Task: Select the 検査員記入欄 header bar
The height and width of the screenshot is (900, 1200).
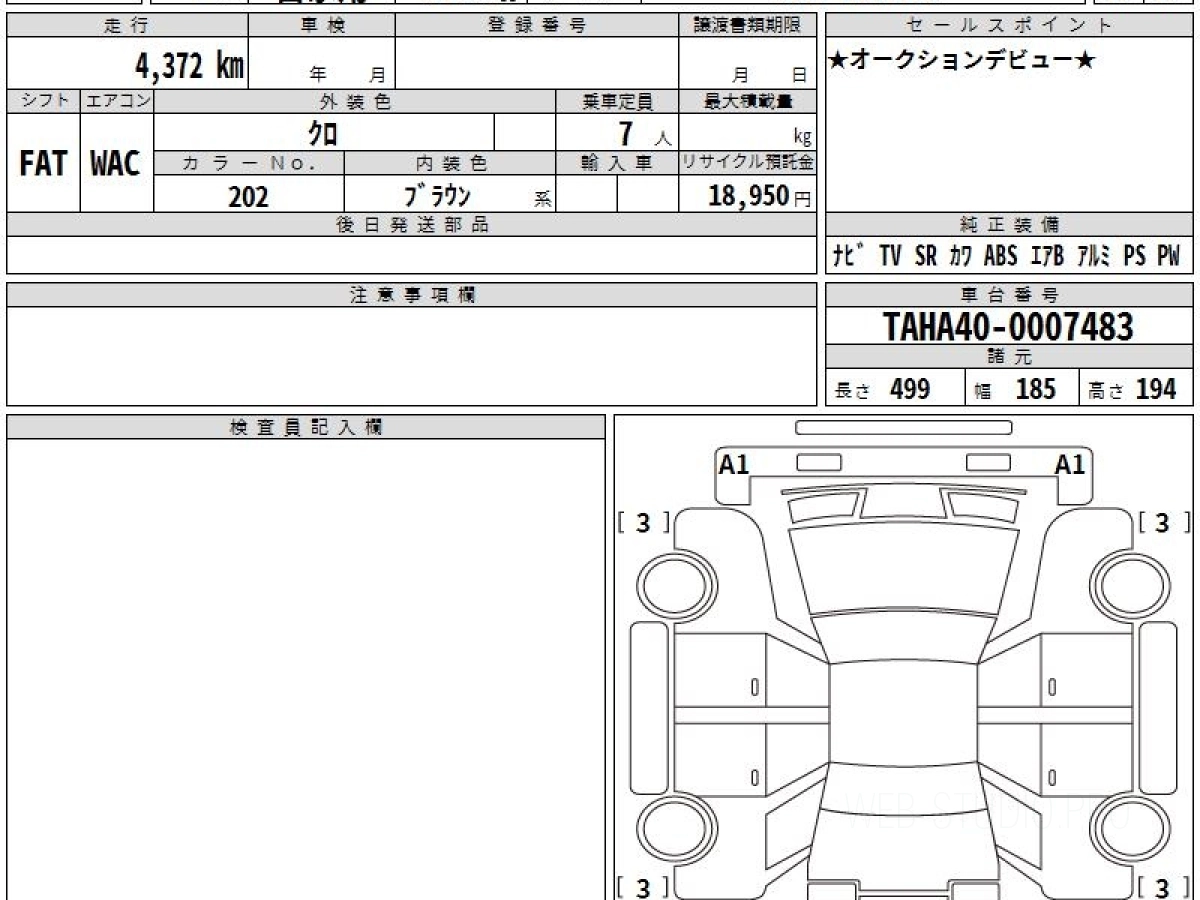Action: pos(306,427)
